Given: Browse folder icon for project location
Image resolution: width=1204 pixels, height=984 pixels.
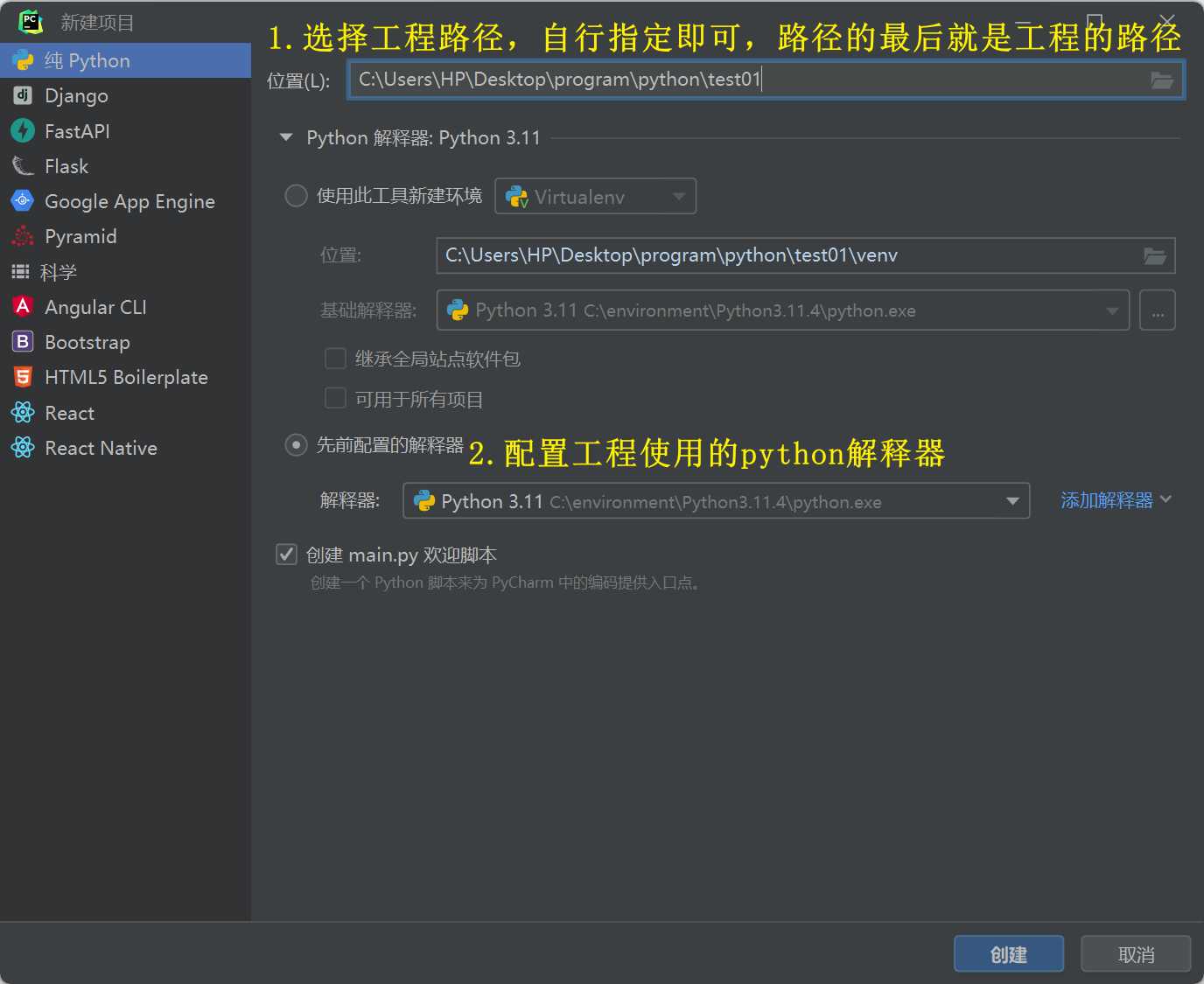Looking at the screenshot, I should 1162,80.
